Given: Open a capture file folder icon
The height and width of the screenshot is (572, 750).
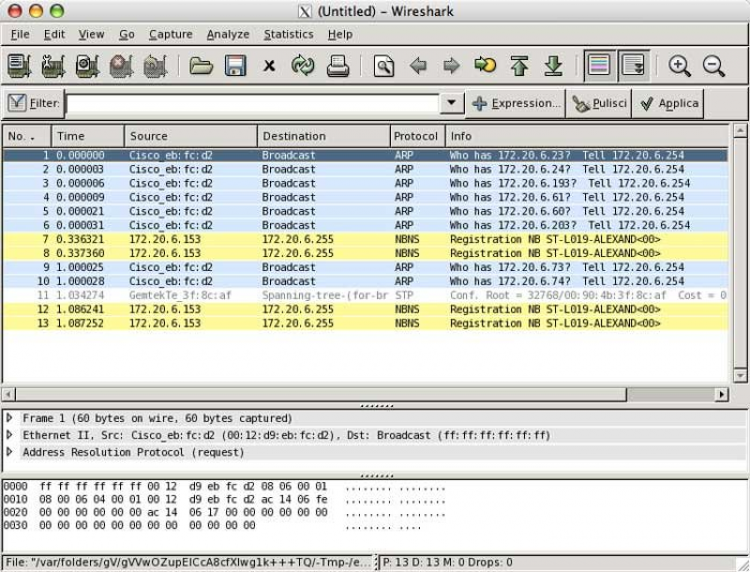Looking at the screenshot, I should click(x=201, y=66).
